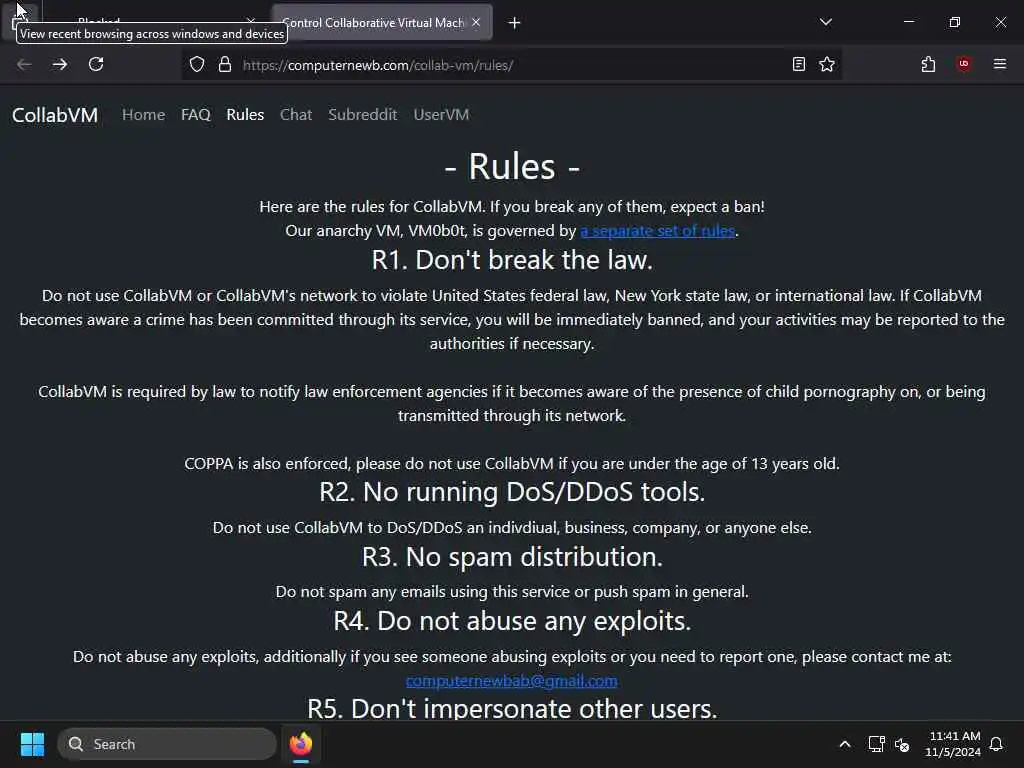The height and width of the screenshot is (768, 1024).
Task: Open the Windows Start menu
Action: pos(32,744)
